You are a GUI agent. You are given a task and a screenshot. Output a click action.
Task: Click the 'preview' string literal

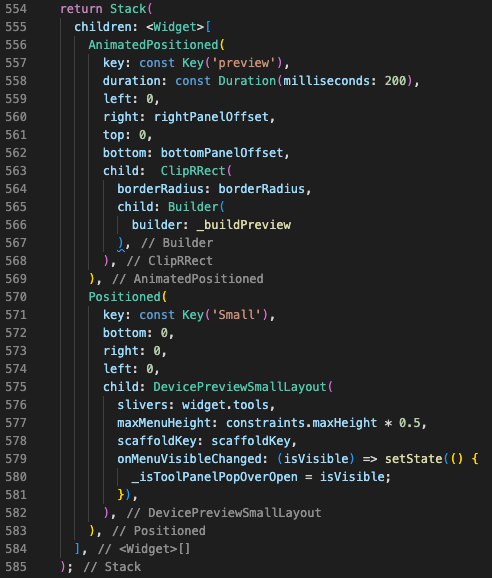tap(243, 63)
